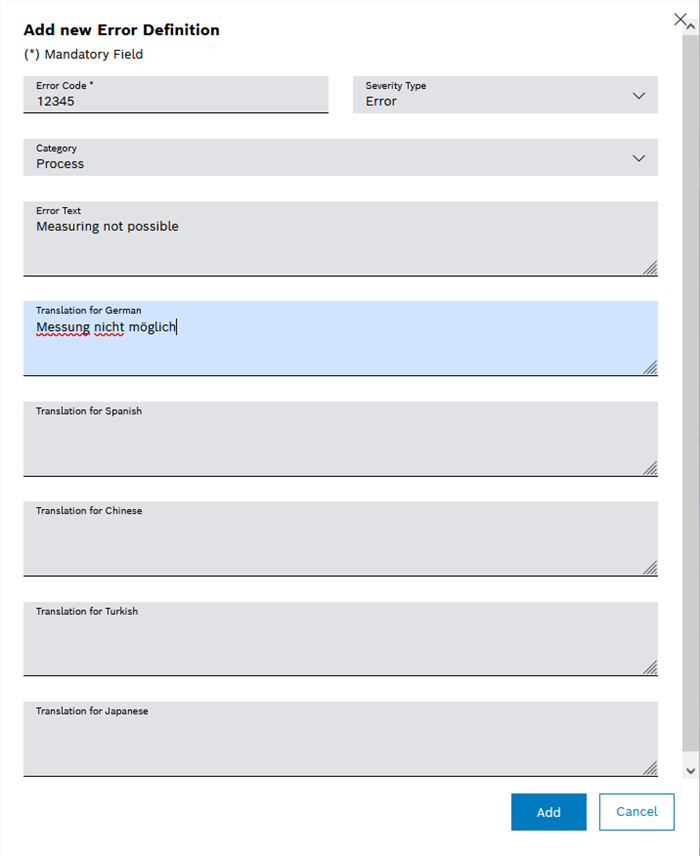Click the Translation for Turkish text area
The height and width of the screenshot is (856, 700).
pyautogui.click(x=340, y=638)
